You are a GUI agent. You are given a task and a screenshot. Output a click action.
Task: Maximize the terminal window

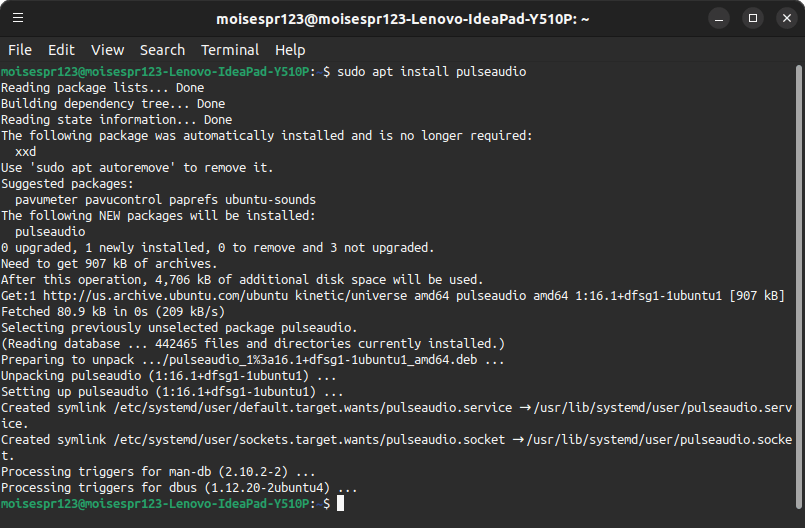point(753,18)
